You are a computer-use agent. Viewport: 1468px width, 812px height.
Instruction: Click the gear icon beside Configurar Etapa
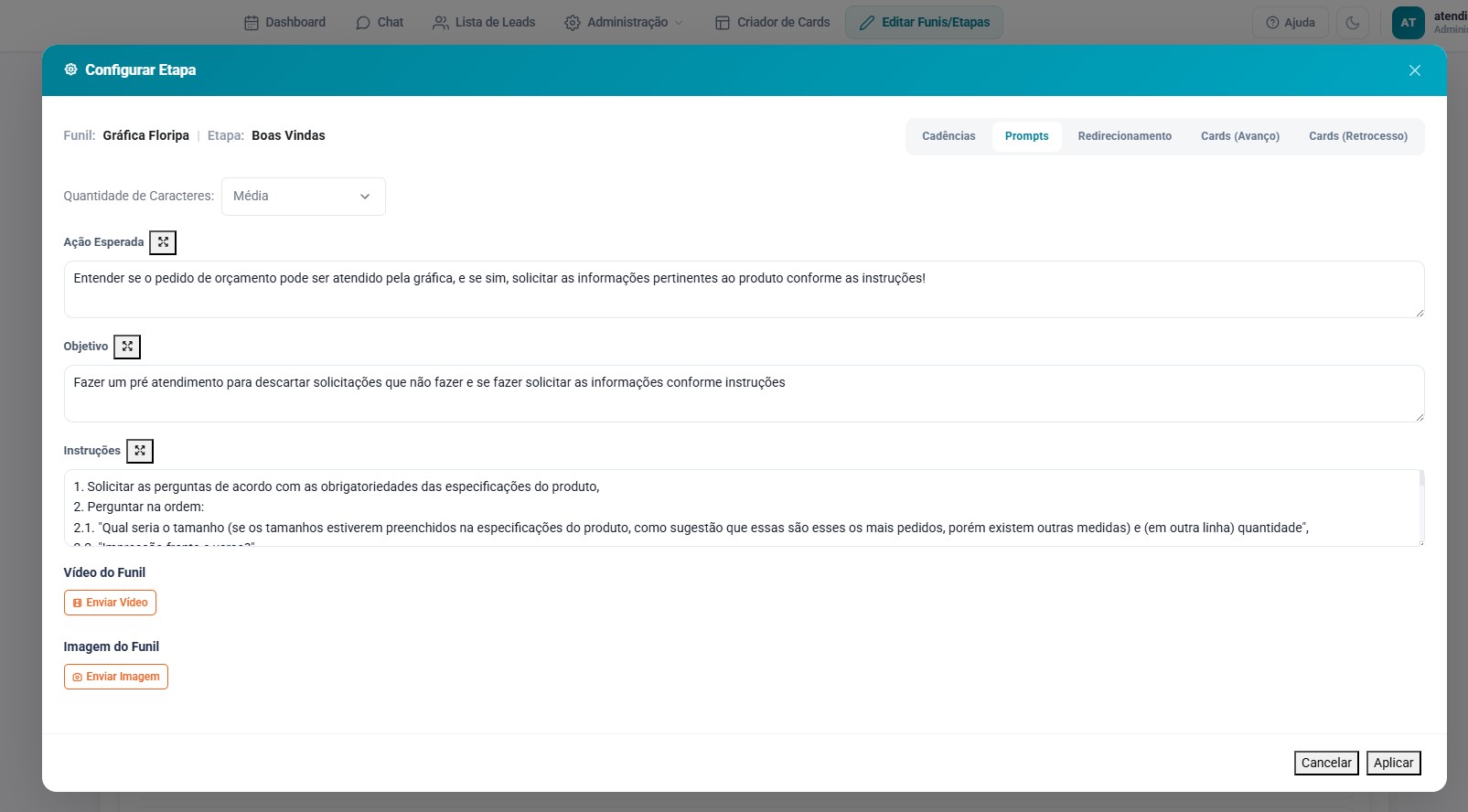tap(70, 69)
